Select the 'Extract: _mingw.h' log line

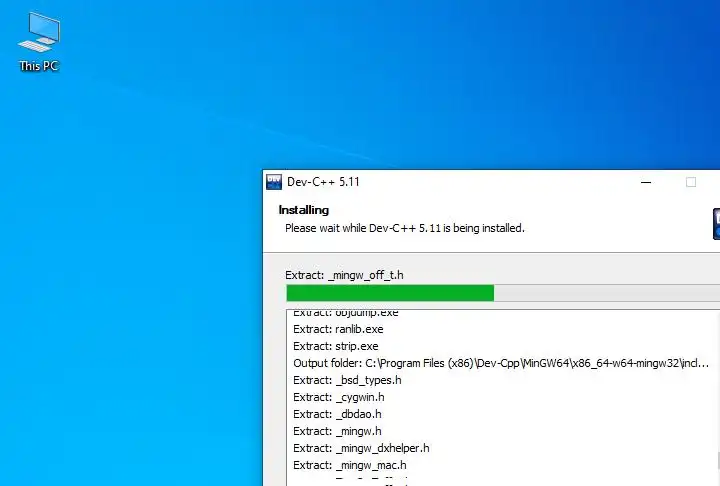pos(337,431)
